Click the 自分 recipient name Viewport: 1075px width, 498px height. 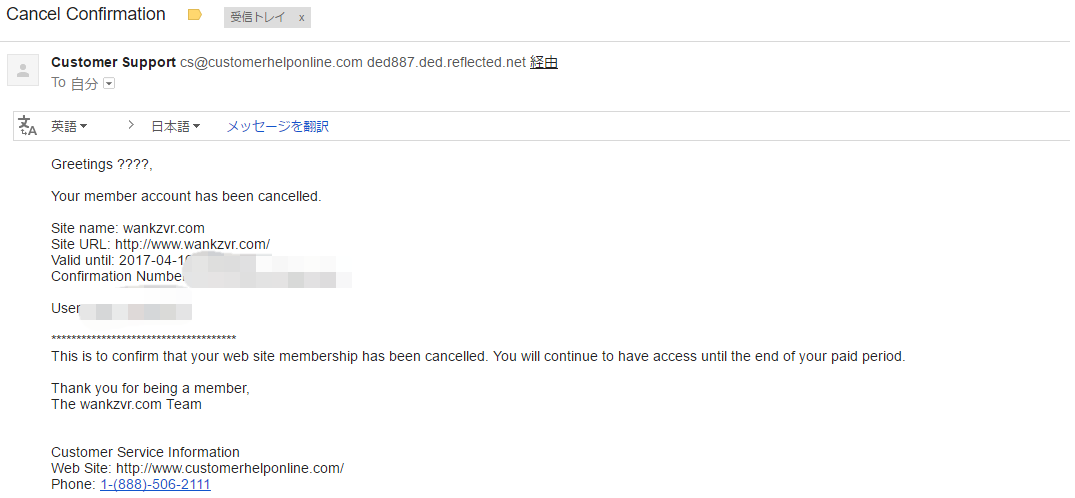click(x=84, y=84)
